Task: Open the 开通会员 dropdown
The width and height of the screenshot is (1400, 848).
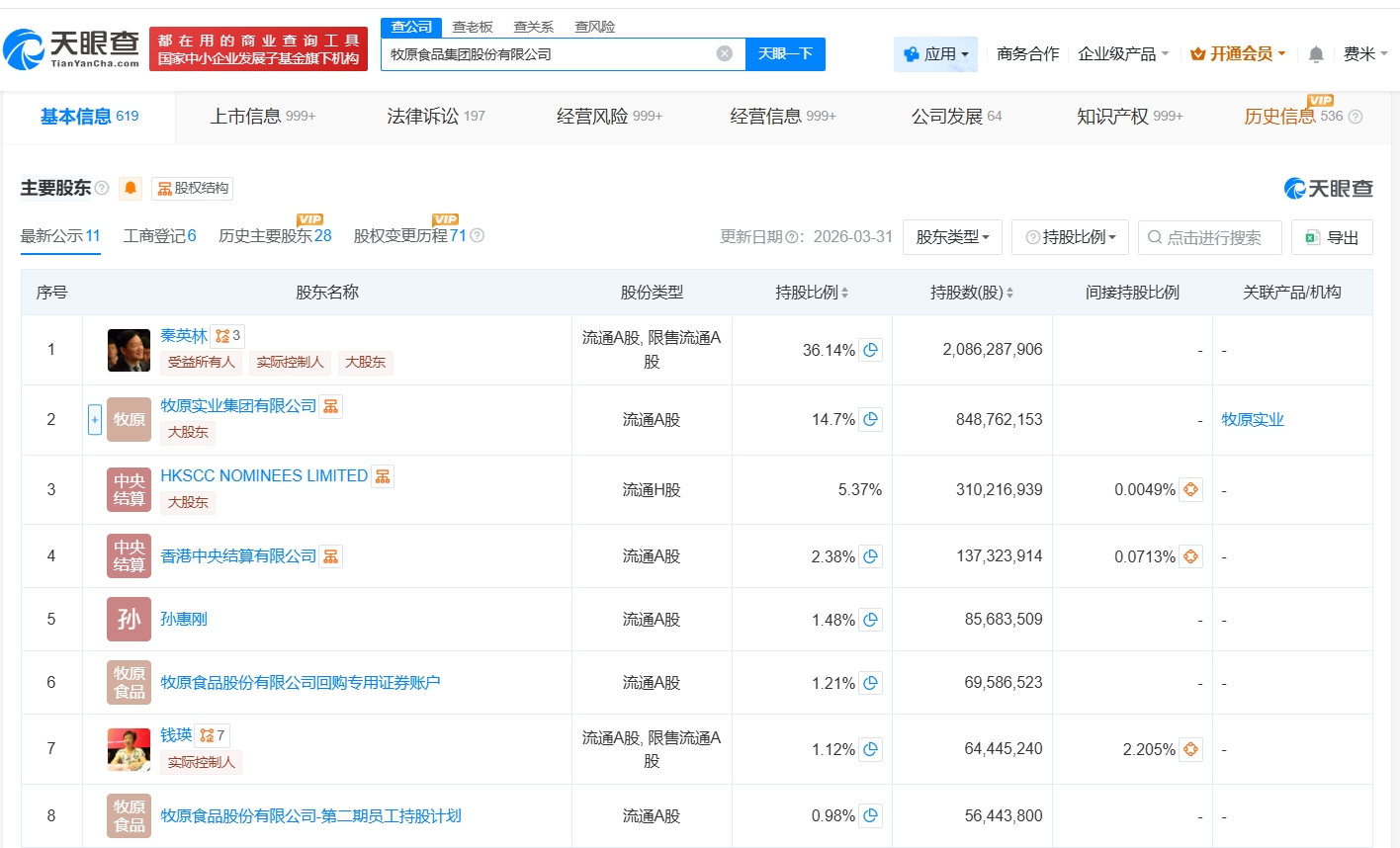Action: tap(1238, 54)
